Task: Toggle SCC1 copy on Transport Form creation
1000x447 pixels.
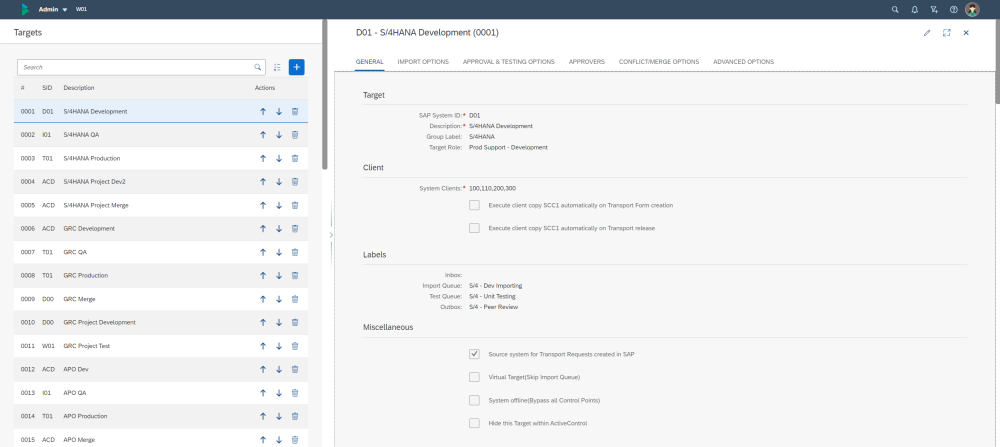Action: [474, 205]
